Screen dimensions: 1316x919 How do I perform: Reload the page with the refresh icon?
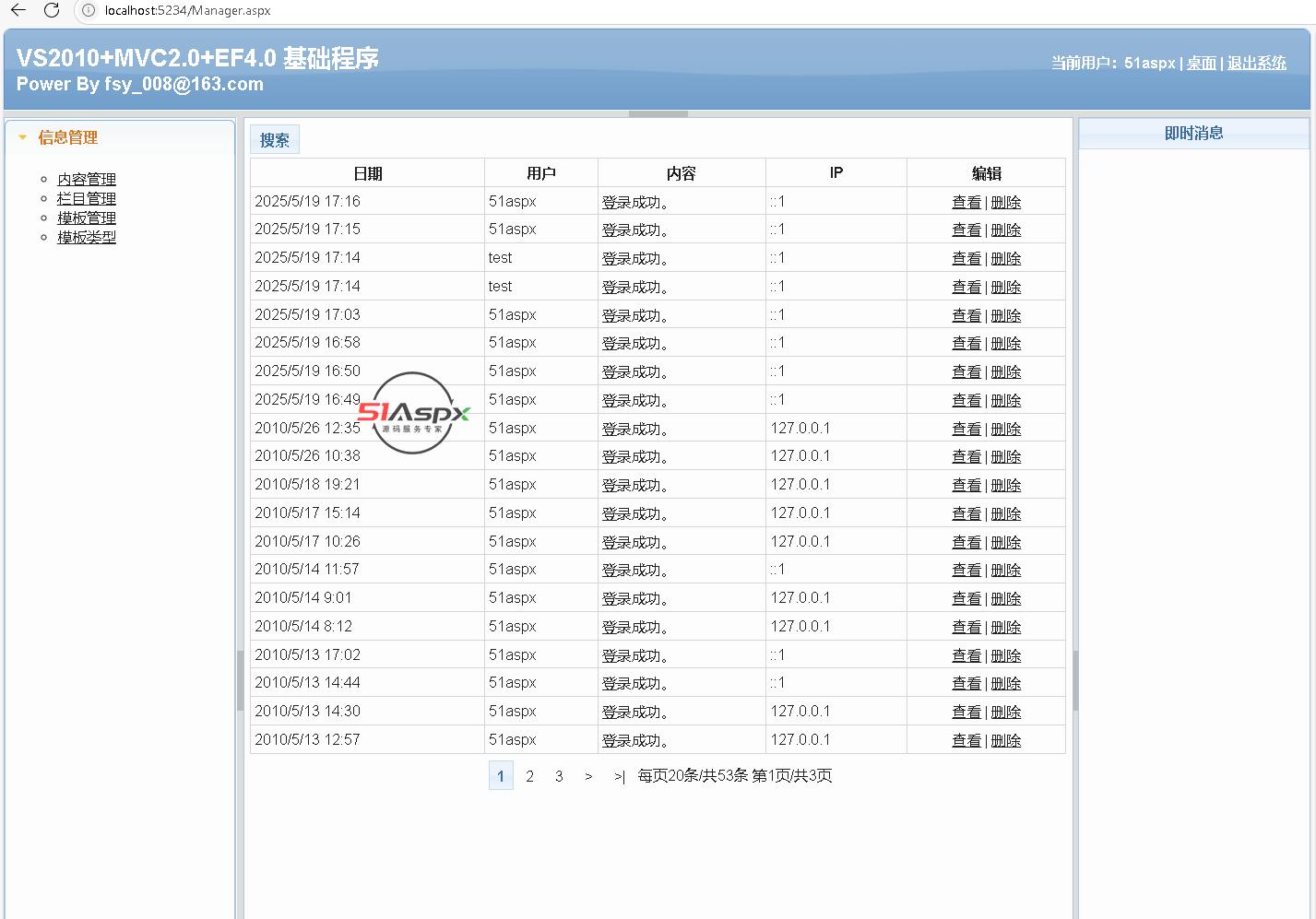click(x=52, y=10)
